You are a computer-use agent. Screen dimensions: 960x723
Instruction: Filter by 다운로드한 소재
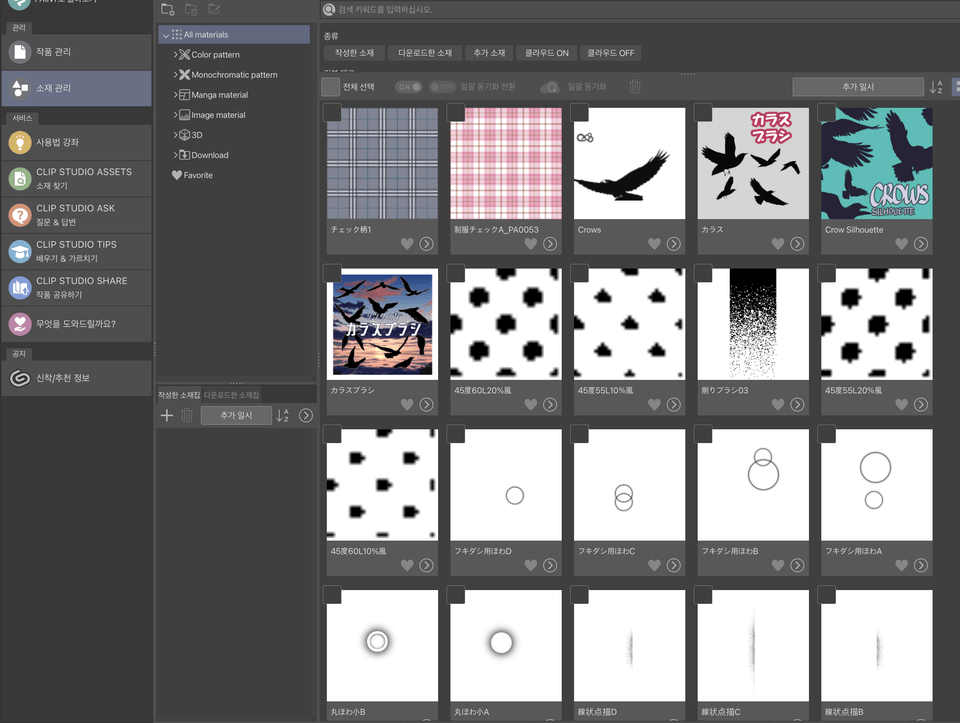coord(425,53)
